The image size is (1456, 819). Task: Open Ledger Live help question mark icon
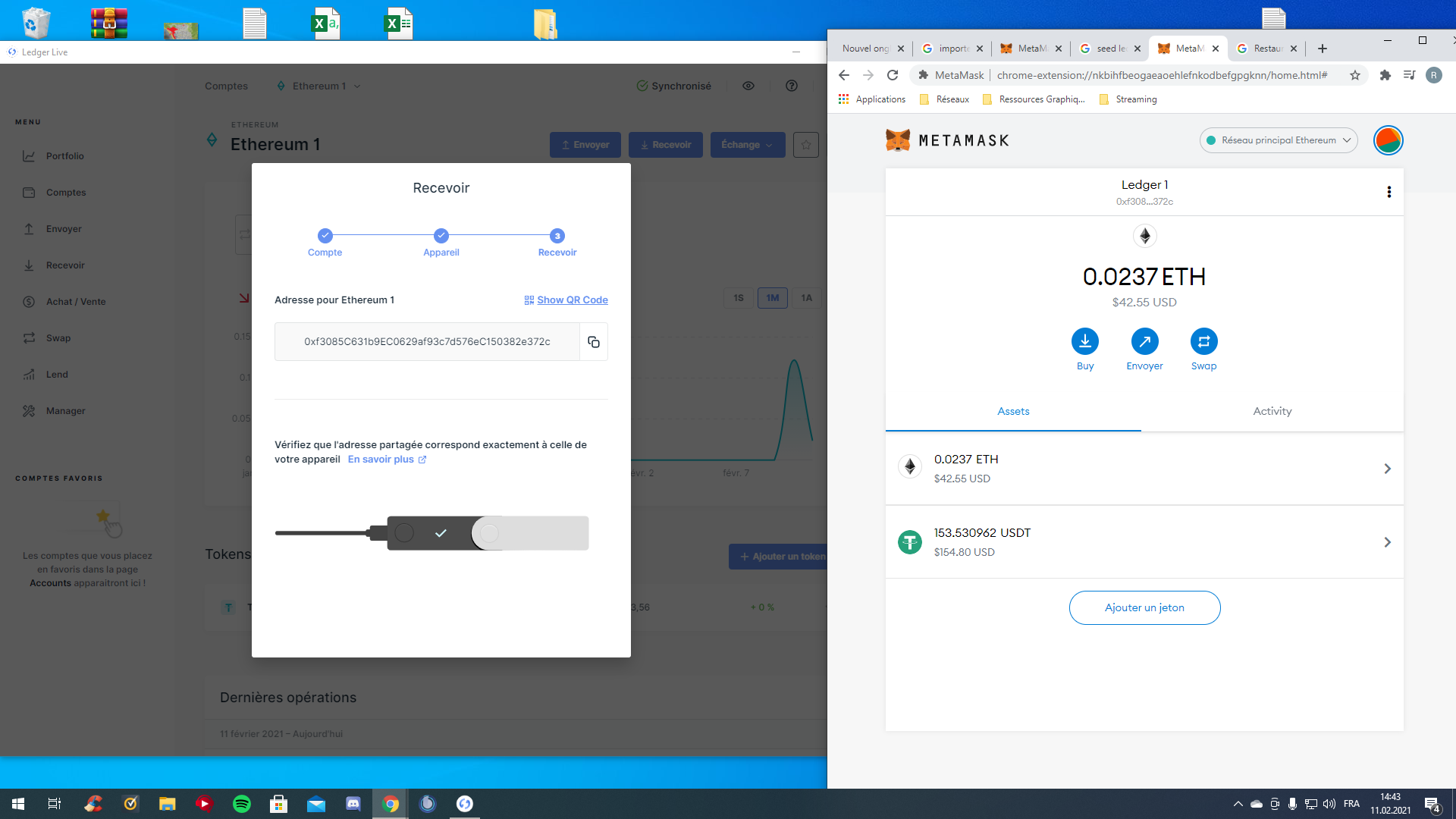coord(792,86)
